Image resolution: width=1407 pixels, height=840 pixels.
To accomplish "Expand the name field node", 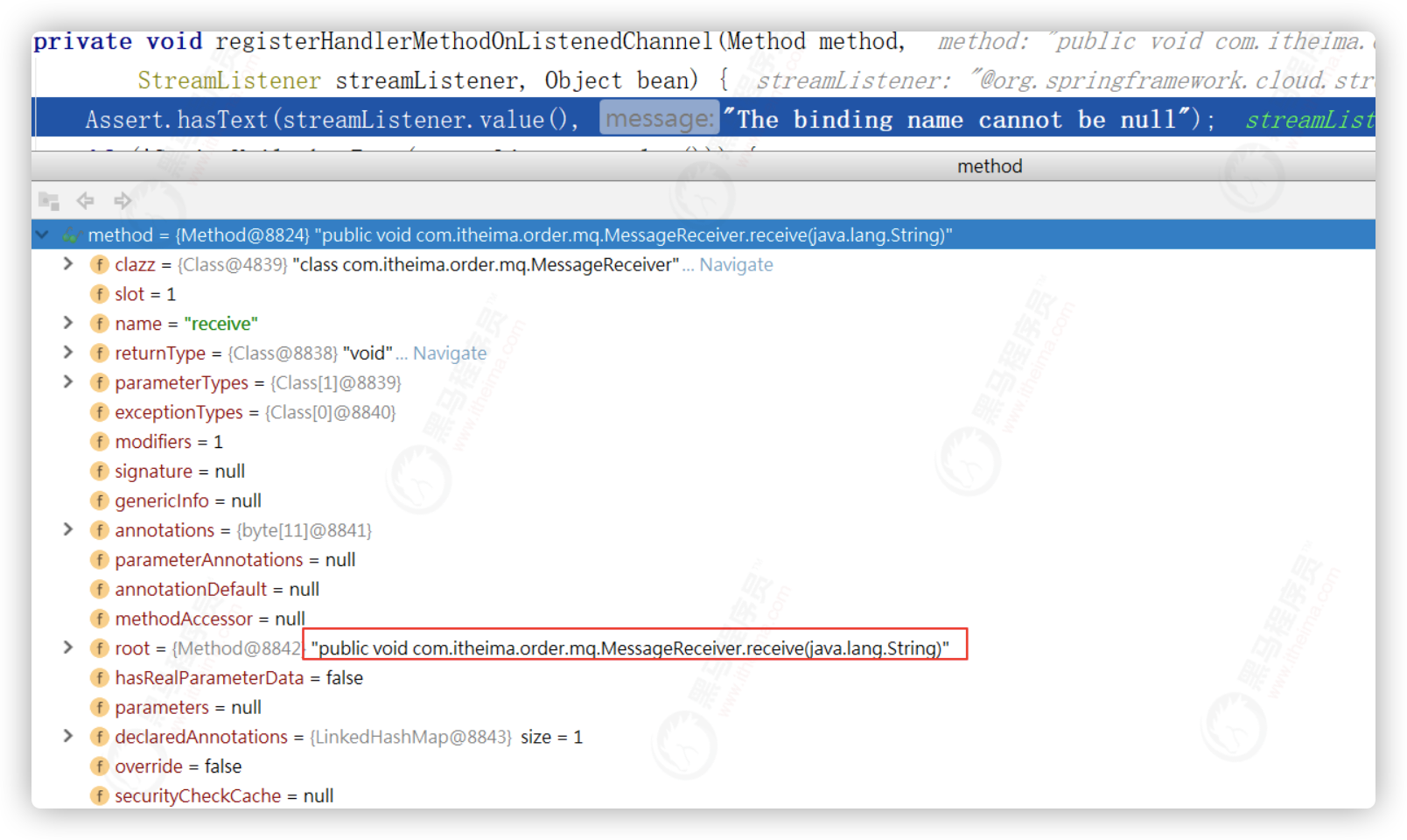I will pos(68,323).
